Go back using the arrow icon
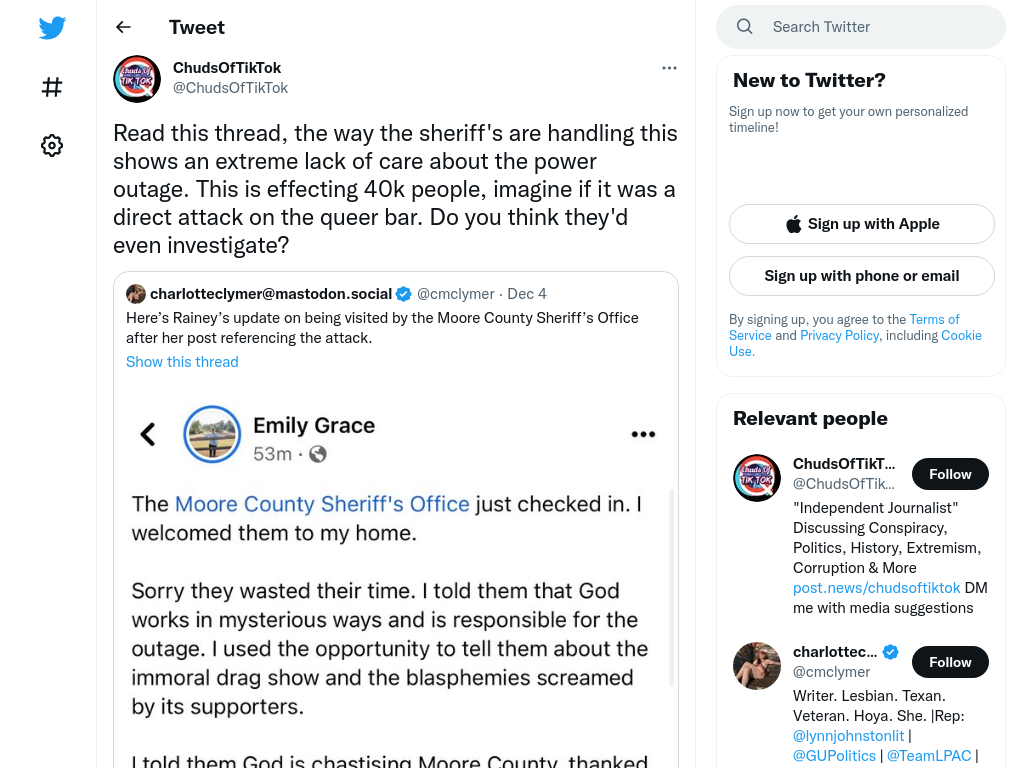 click(123, 27)
